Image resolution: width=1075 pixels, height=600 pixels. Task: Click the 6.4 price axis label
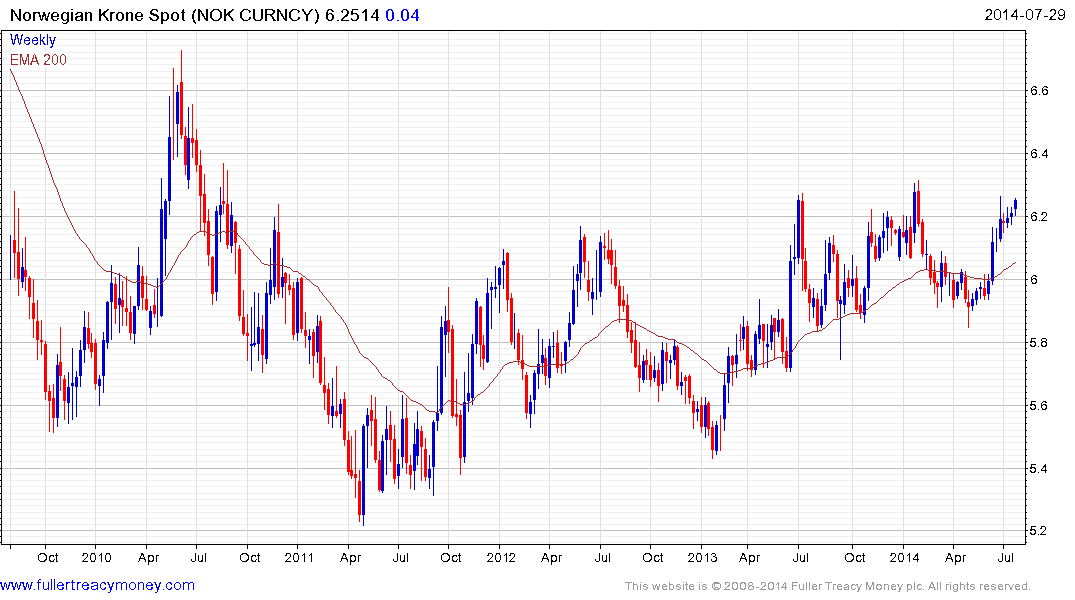click(1039, 154)
